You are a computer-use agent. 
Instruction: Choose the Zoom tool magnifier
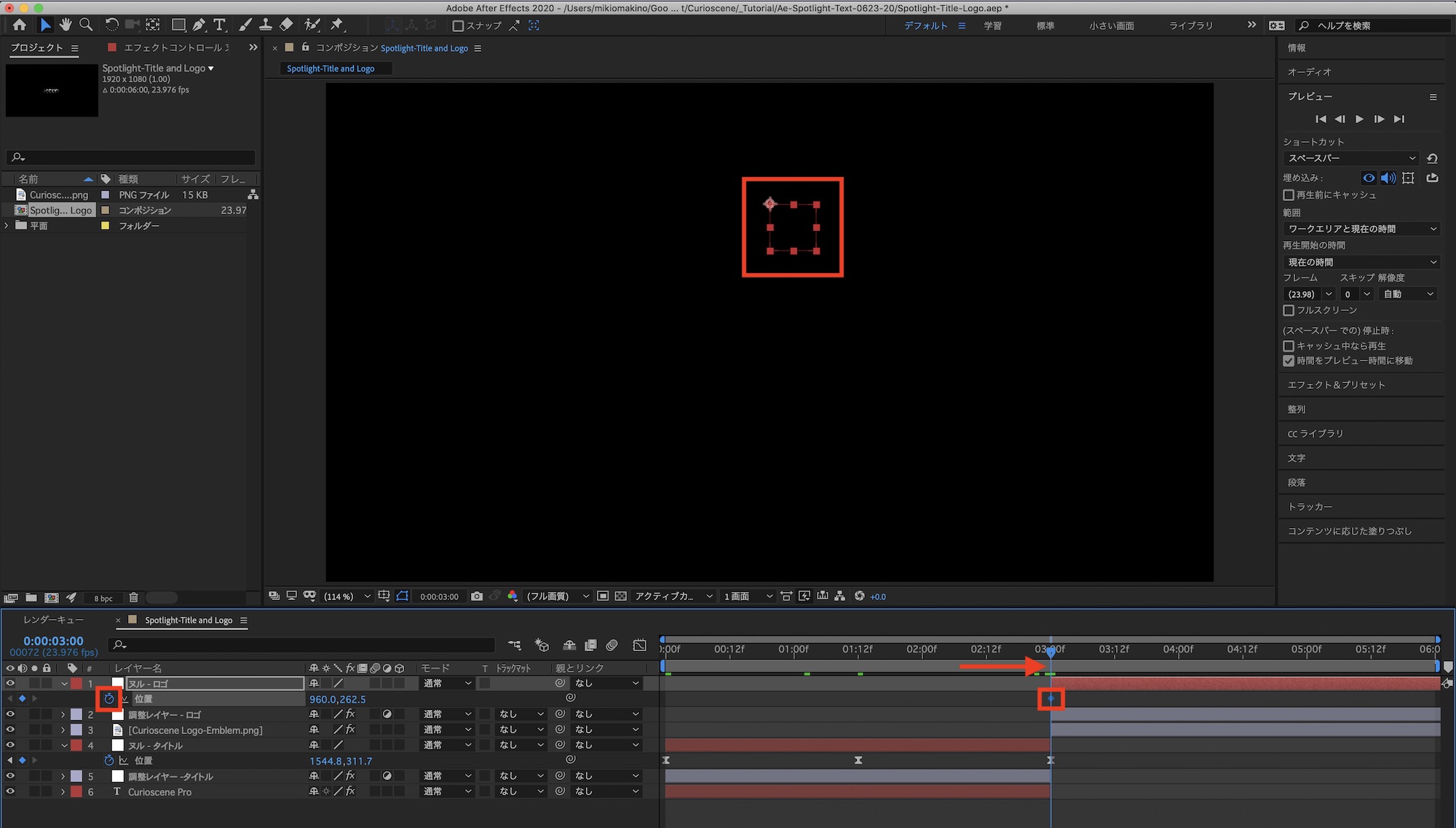(86, 25)
